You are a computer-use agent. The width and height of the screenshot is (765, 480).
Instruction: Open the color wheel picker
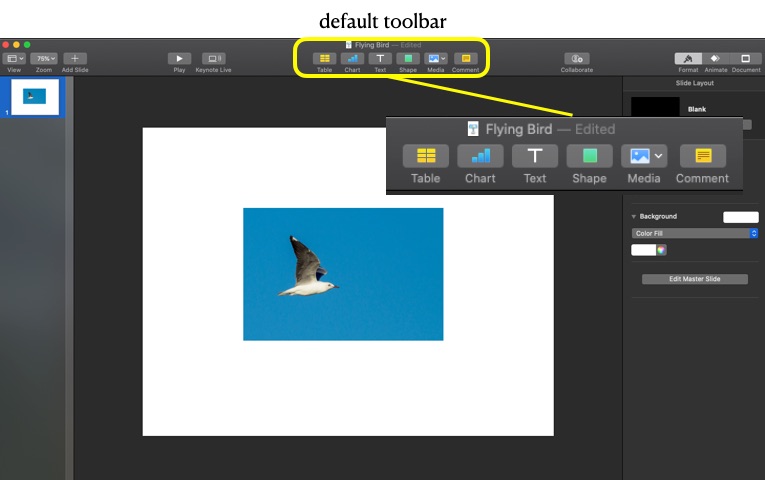(x=661, y=250)
